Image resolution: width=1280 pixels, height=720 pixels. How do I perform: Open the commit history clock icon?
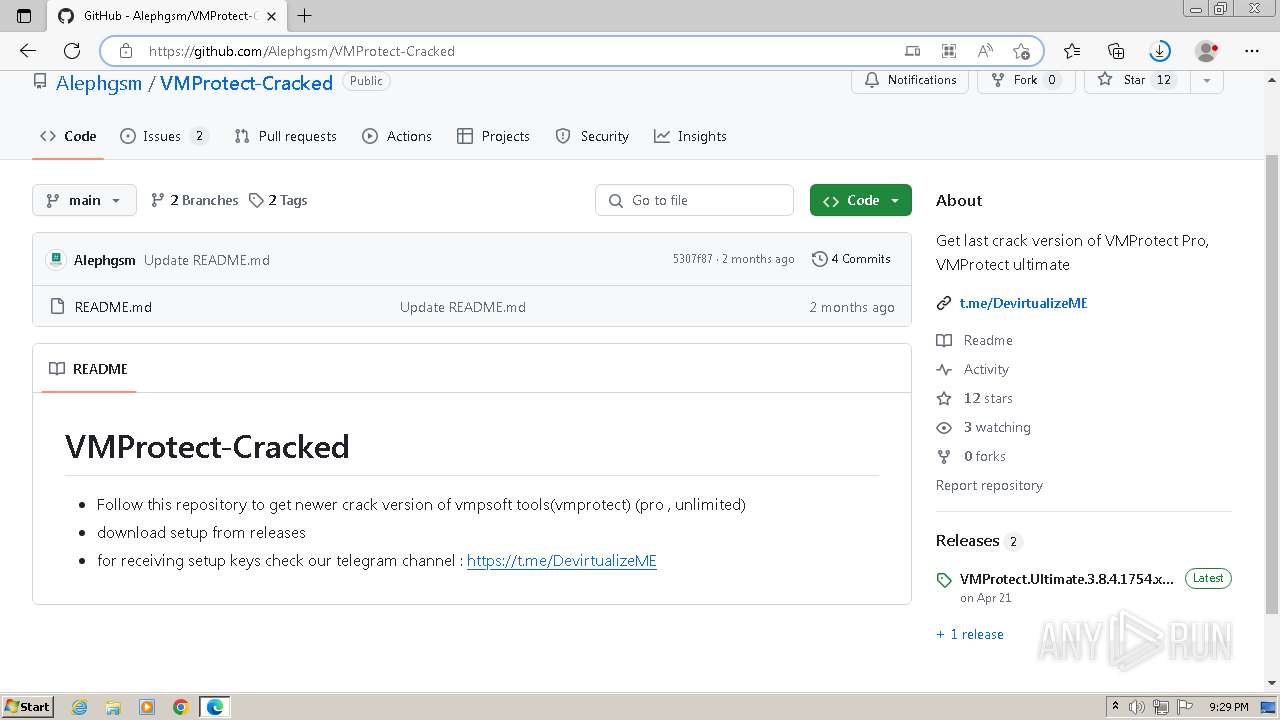pyautogui.click(x=820, y=259)
